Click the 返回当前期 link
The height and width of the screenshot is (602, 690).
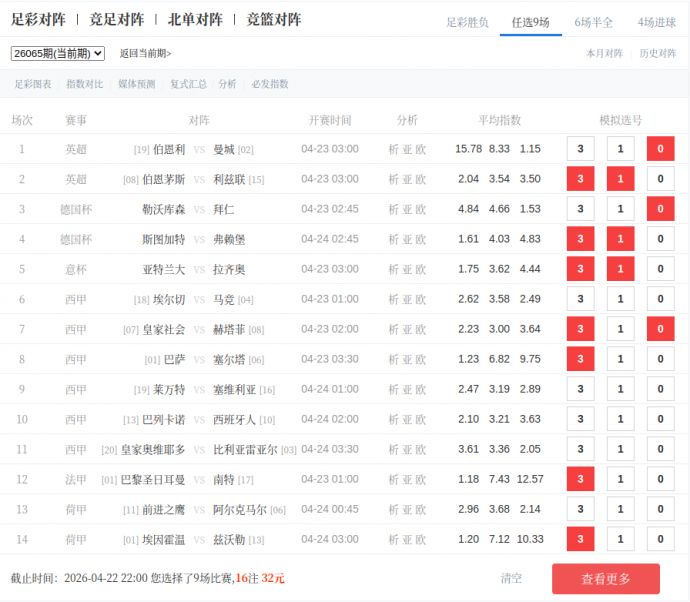click(145, 54)
